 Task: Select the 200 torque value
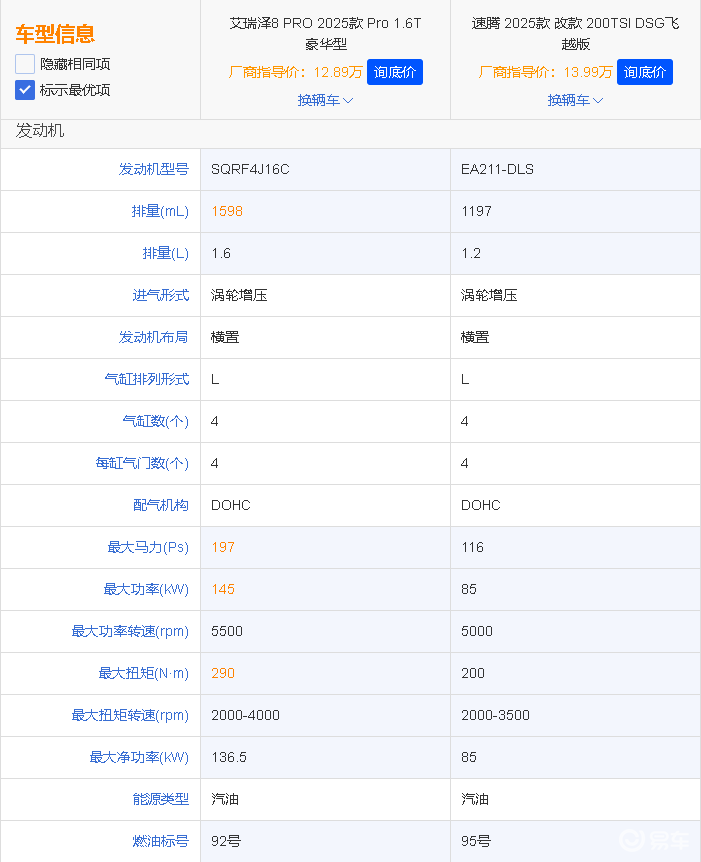tap(473, 673)
